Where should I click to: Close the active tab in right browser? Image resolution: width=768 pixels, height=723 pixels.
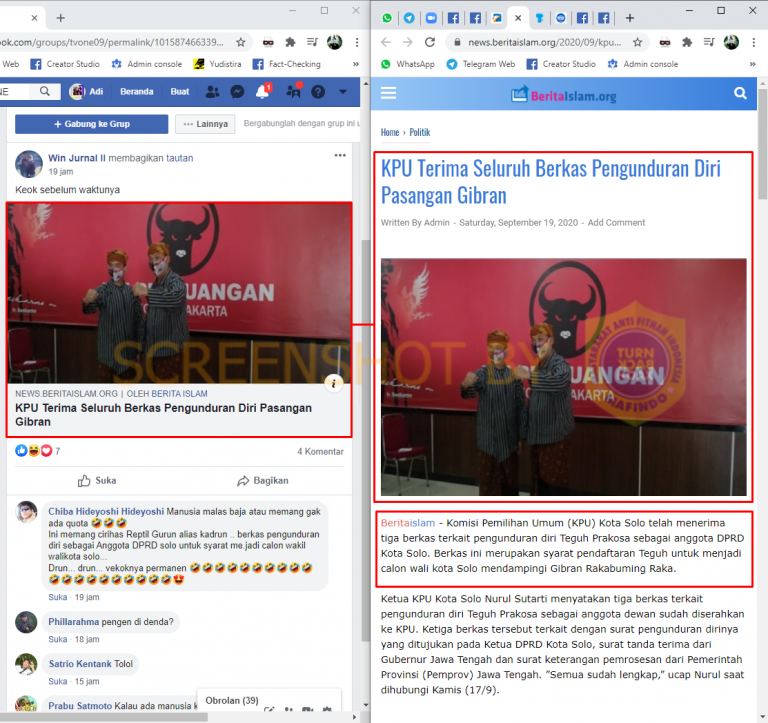click(518, 18)
